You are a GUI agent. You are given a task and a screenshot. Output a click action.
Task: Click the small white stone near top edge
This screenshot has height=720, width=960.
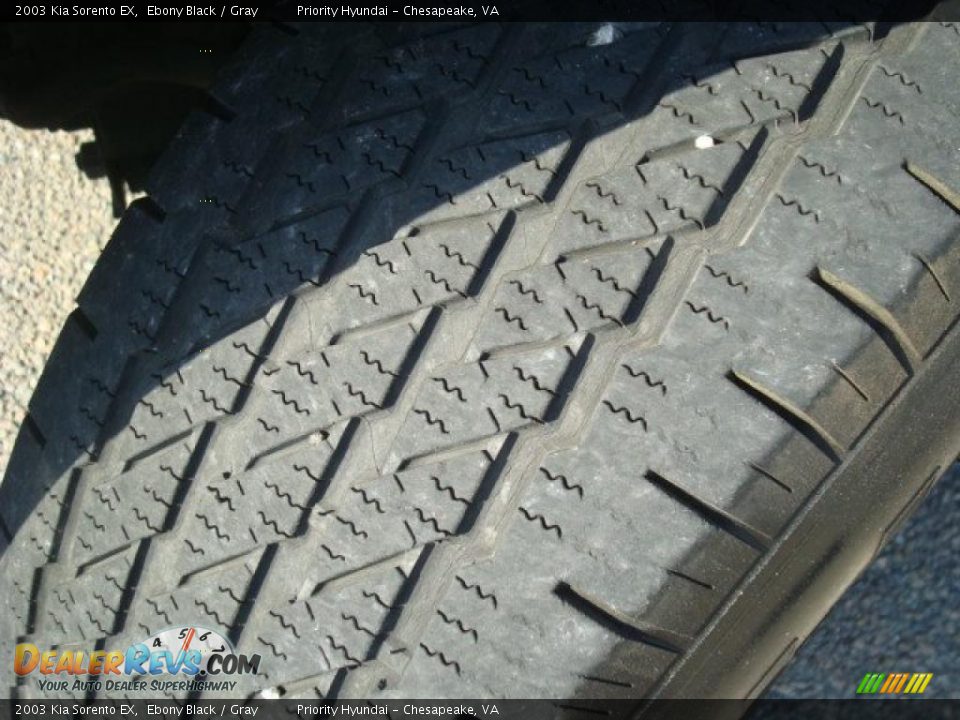[603, 35]
